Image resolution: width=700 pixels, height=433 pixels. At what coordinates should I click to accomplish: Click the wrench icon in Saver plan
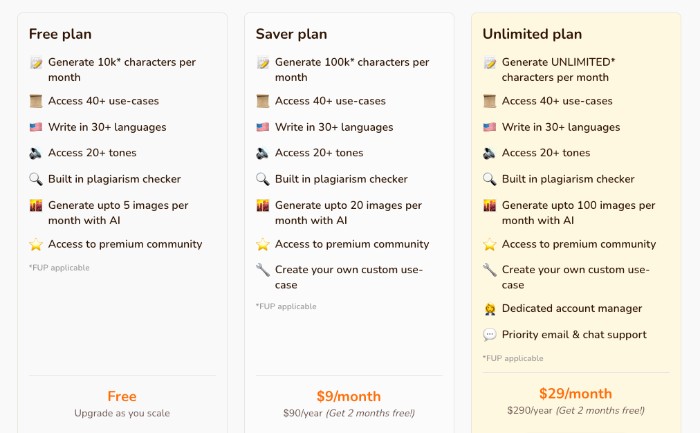263,270
